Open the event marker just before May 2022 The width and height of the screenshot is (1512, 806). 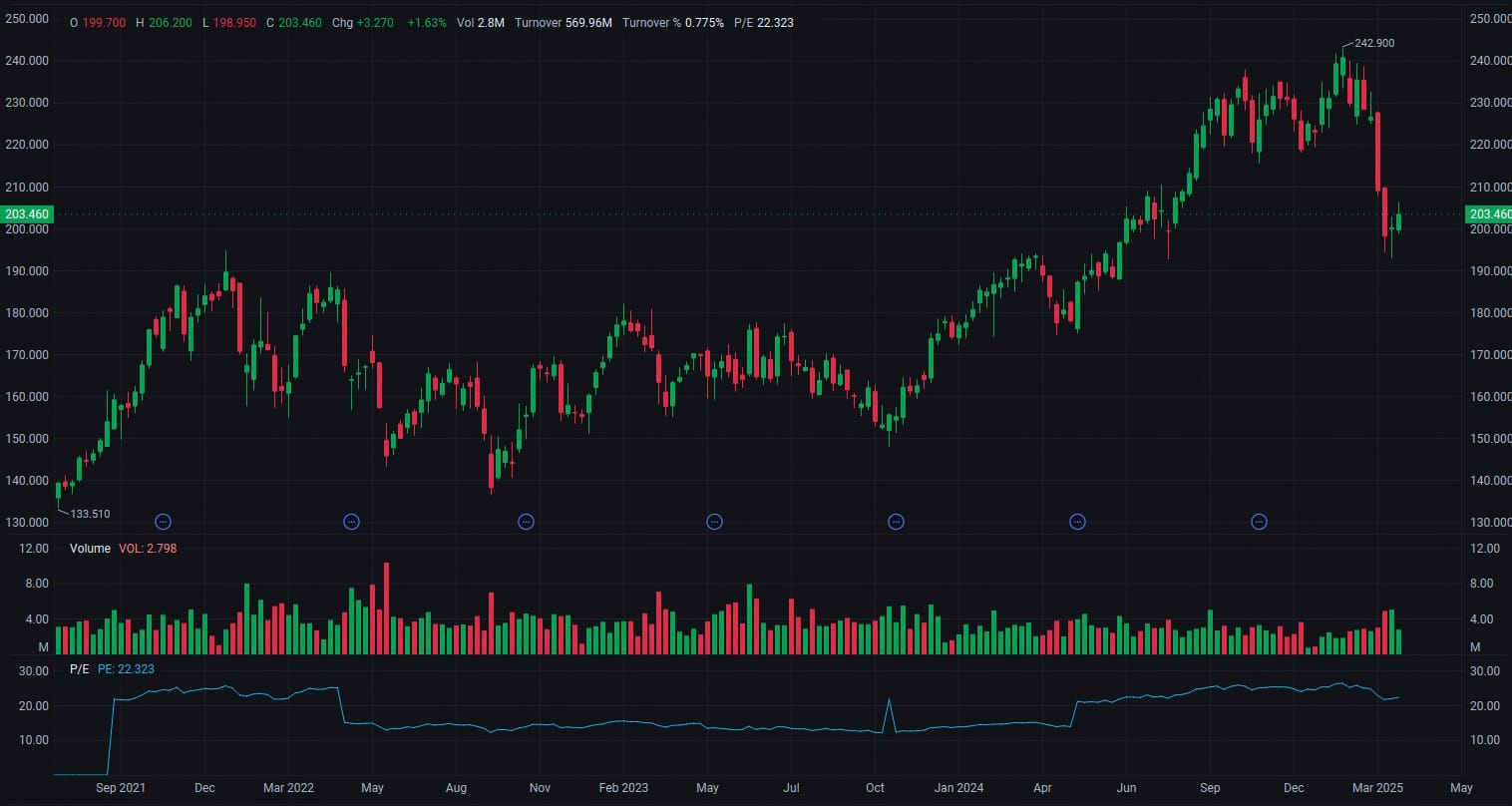pyautogui.click(x=351, y=521)
